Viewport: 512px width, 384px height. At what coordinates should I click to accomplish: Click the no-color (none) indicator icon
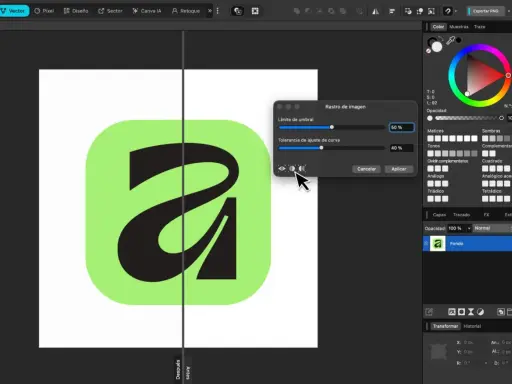coord(428,51)
